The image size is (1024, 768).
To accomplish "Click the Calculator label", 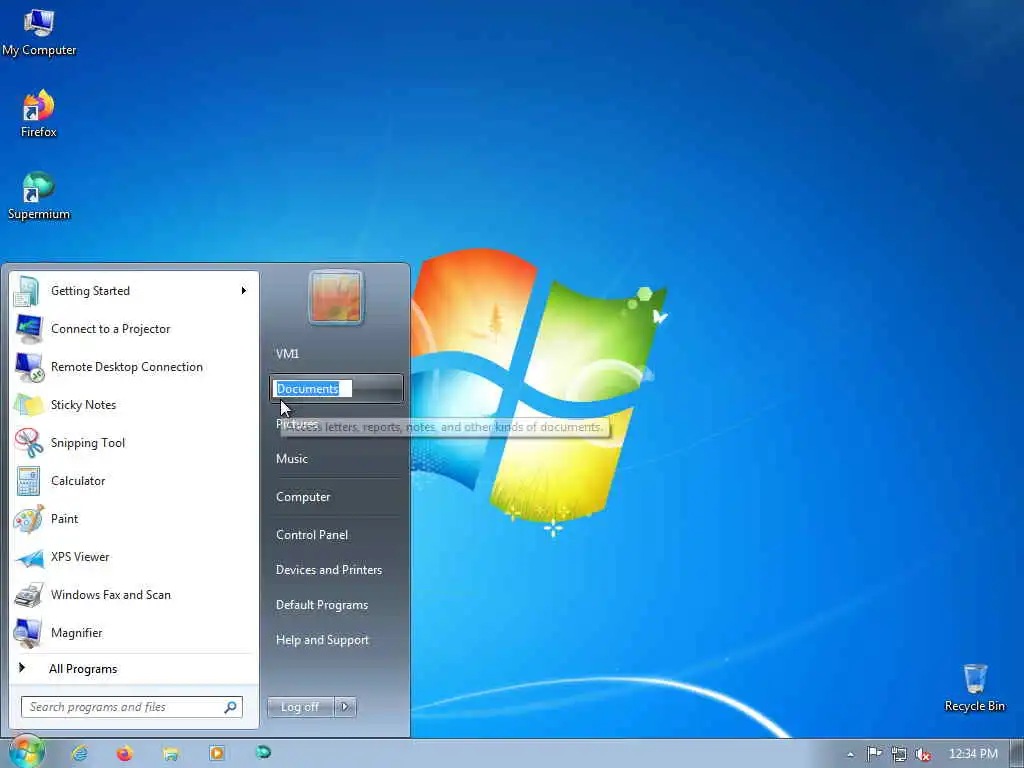I will (x=78, y=481).
